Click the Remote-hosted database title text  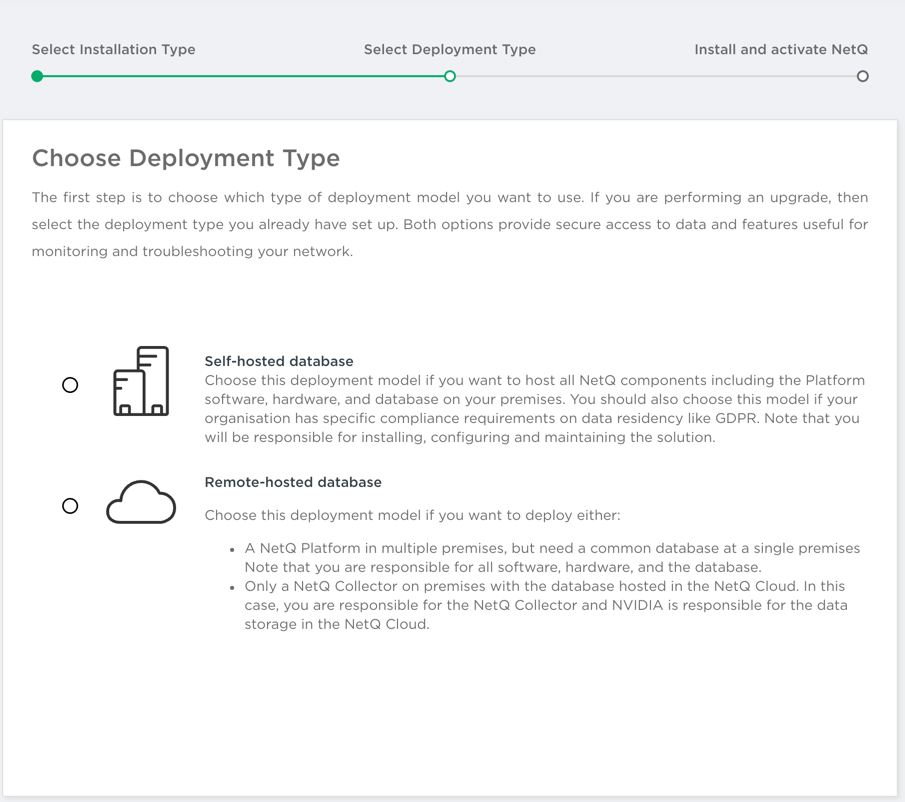[293, 482]
